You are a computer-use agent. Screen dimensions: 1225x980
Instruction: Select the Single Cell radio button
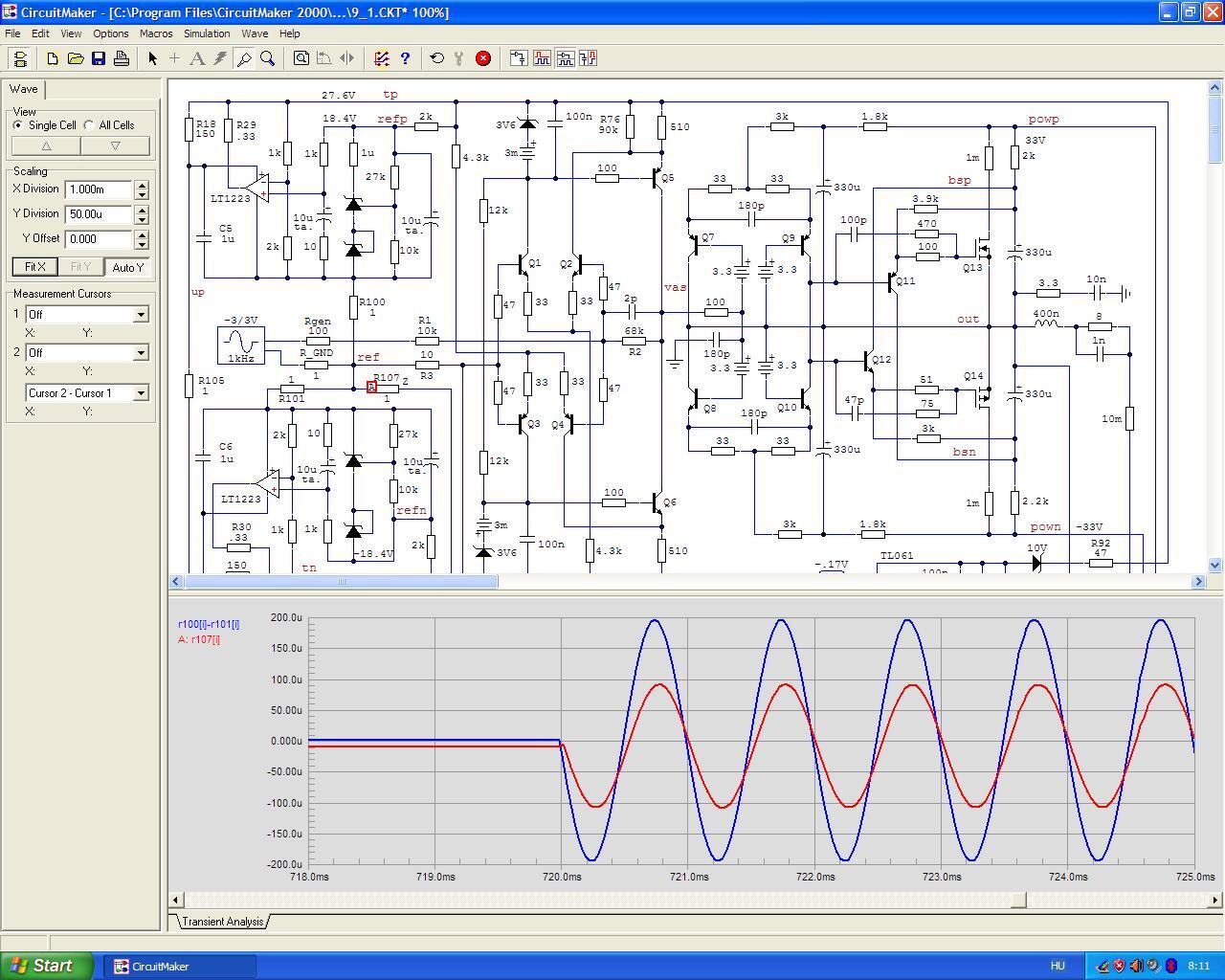click(19, 125)
